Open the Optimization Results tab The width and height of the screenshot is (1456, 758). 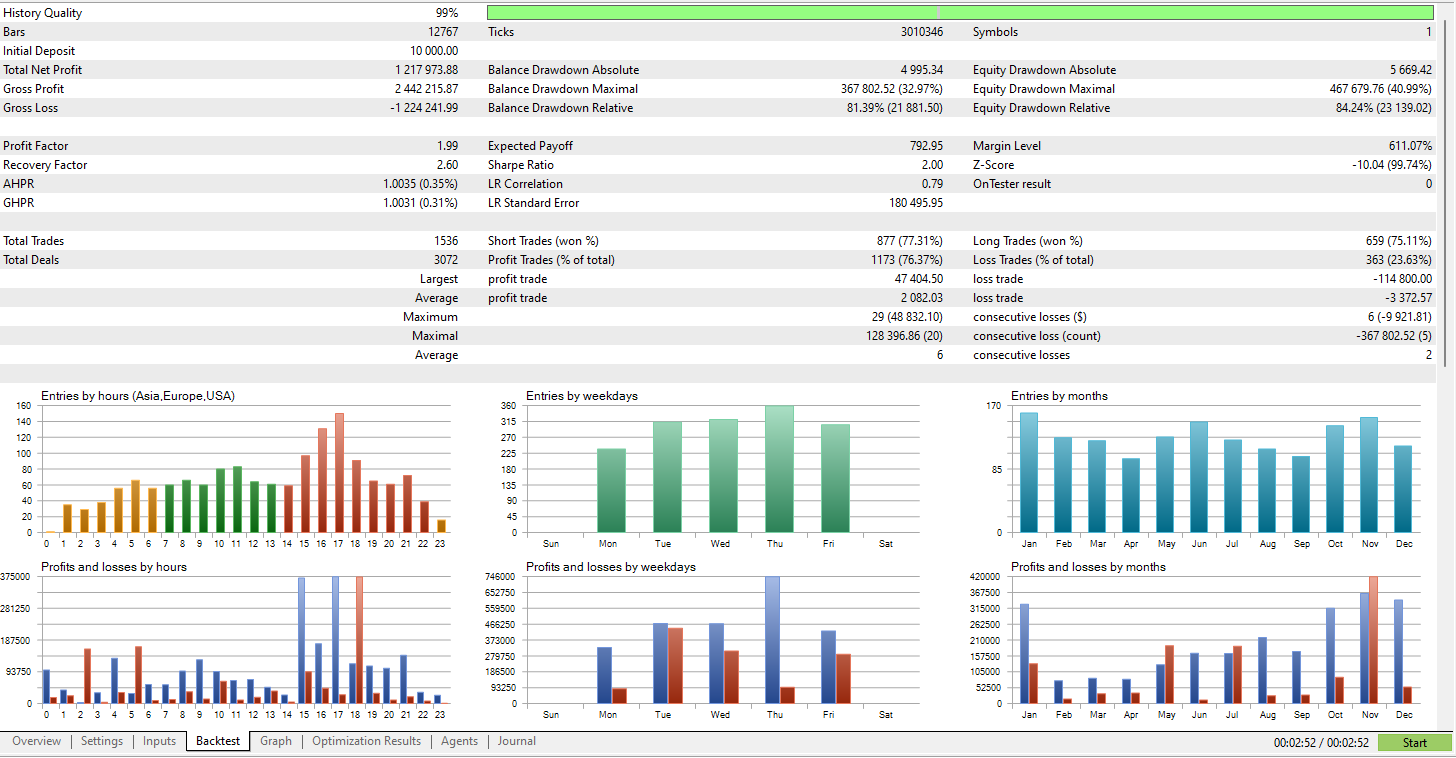(x=367, y=741)
